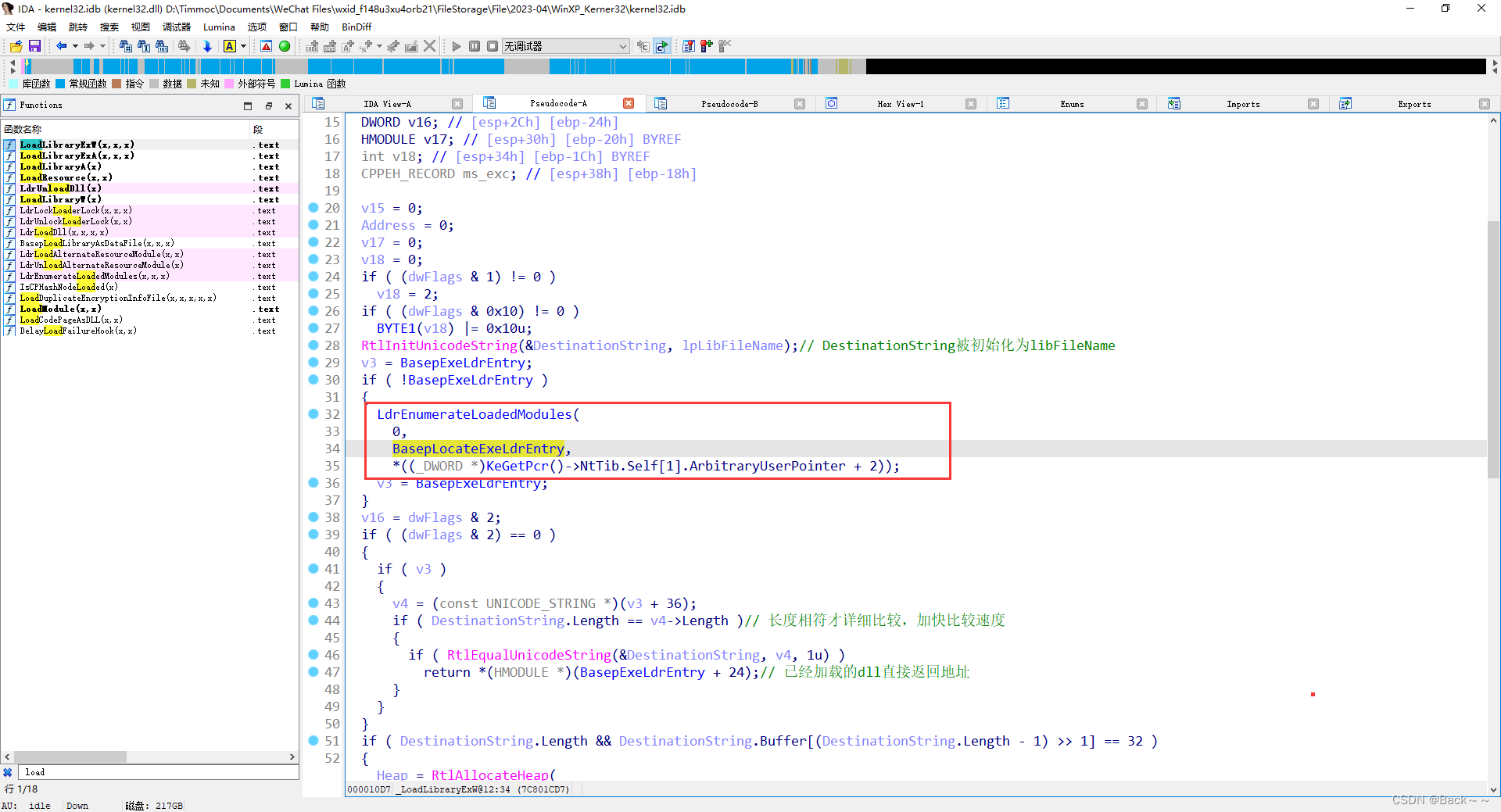Clear the function filter with X icon
Screen dimensions: 1501x812
click(x=8, y=772)
